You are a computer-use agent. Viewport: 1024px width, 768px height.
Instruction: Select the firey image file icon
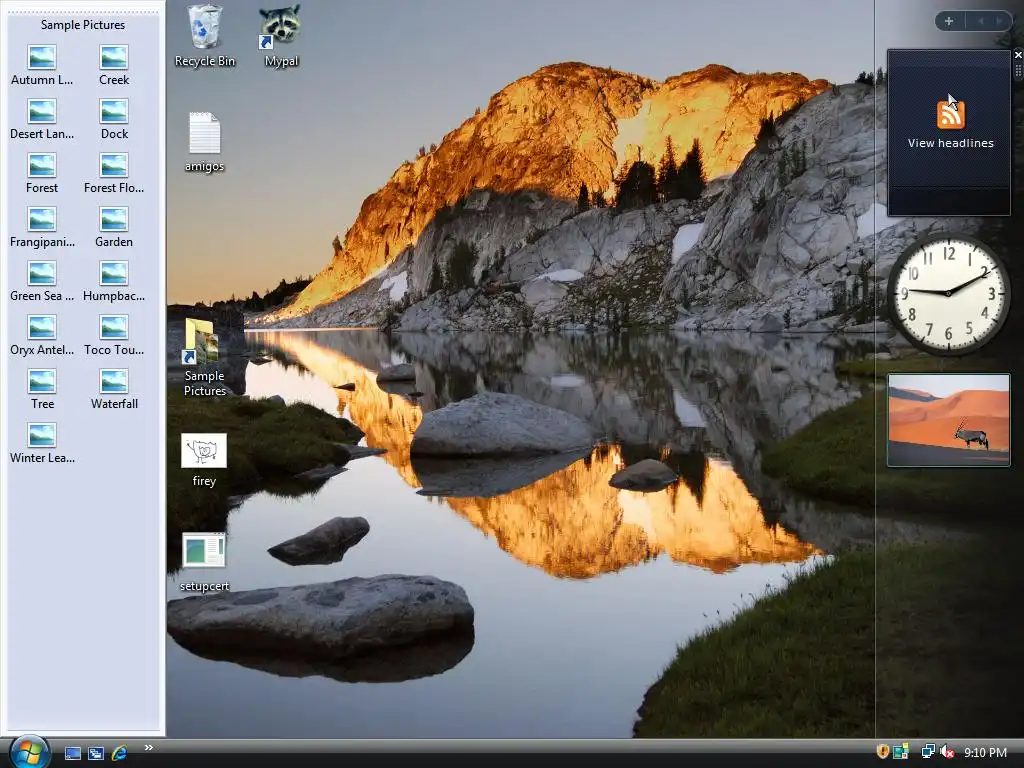point(204,460)
